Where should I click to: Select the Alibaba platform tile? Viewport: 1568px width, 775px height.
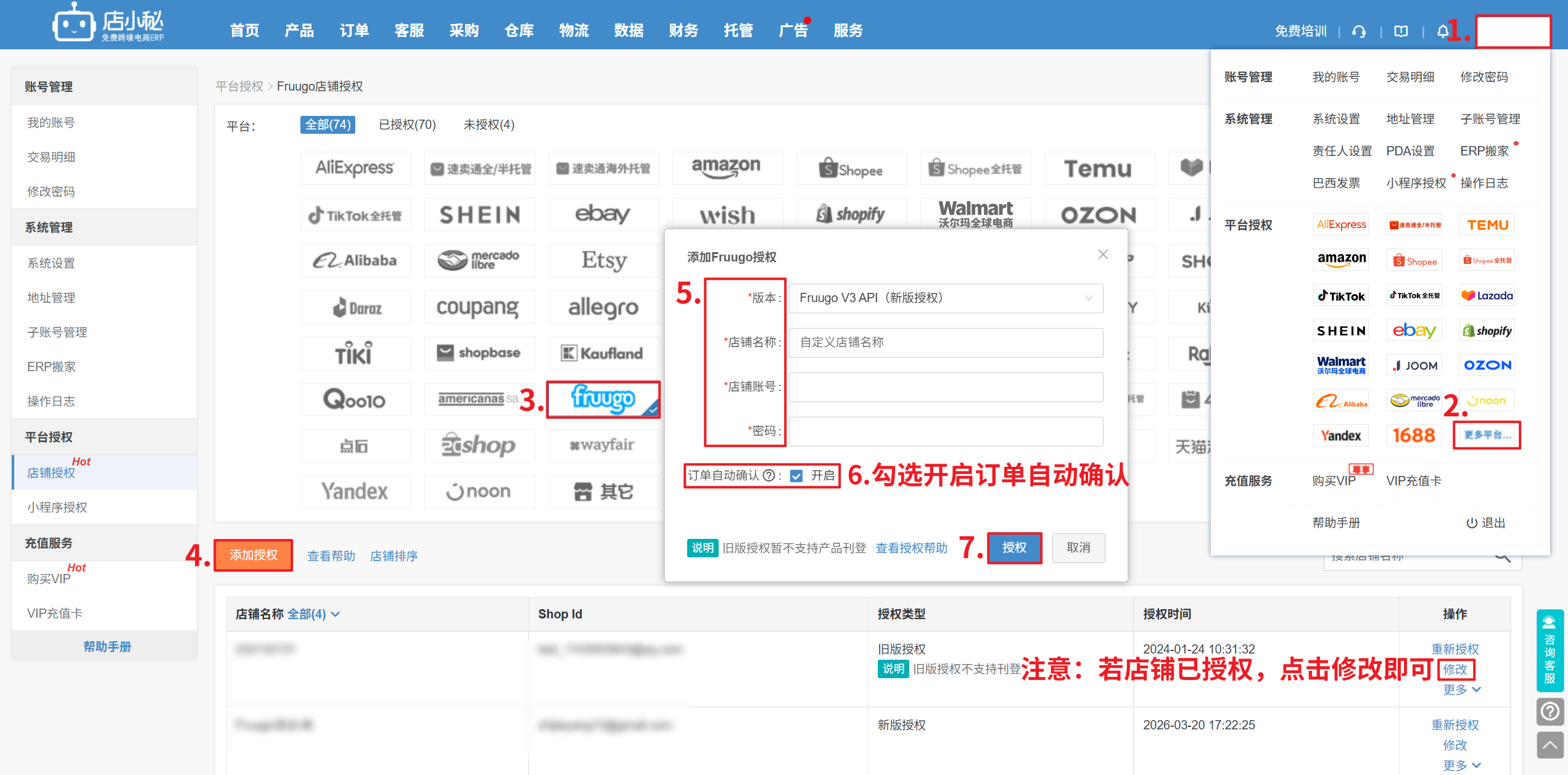pos(355,261)
